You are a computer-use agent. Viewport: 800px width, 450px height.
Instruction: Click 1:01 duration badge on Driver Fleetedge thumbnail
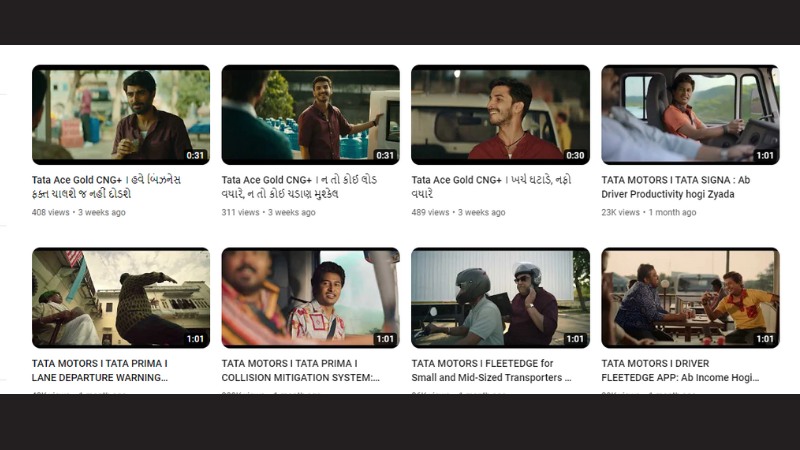765,339
